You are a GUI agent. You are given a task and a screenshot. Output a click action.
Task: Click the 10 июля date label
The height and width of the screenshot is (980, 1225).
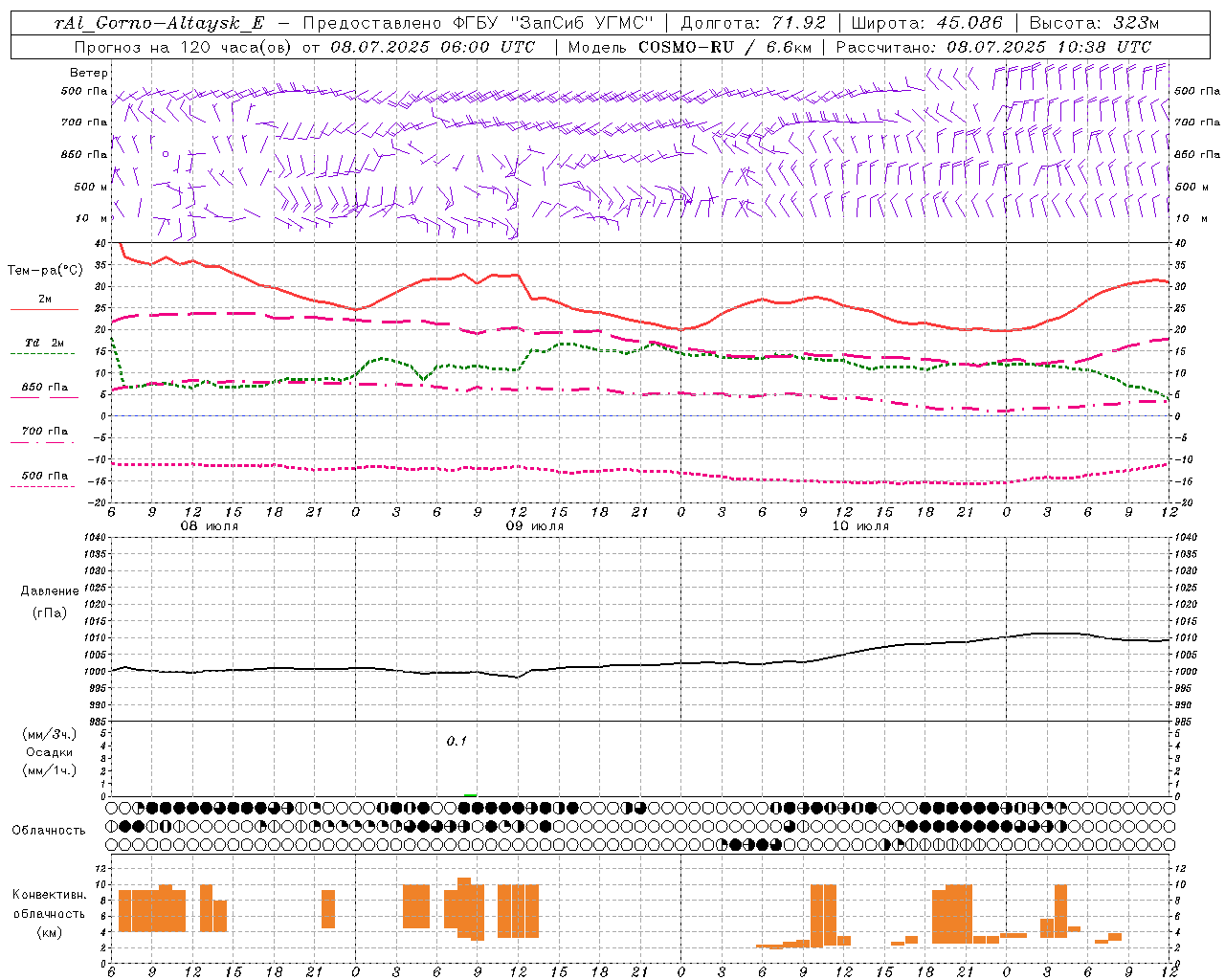860,526
